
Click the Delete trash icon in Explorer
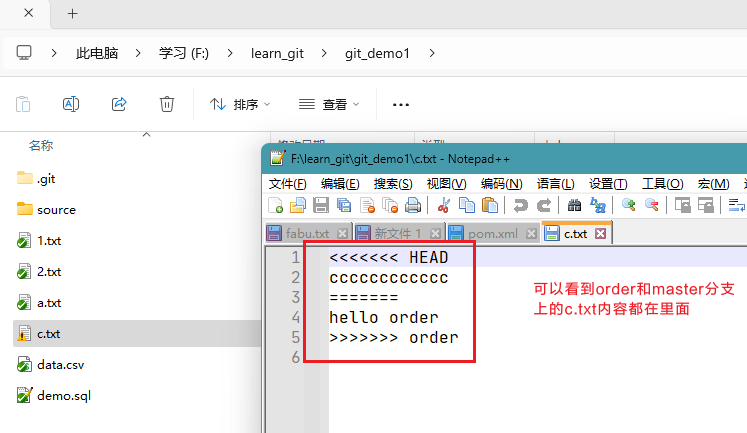(166, 104)
